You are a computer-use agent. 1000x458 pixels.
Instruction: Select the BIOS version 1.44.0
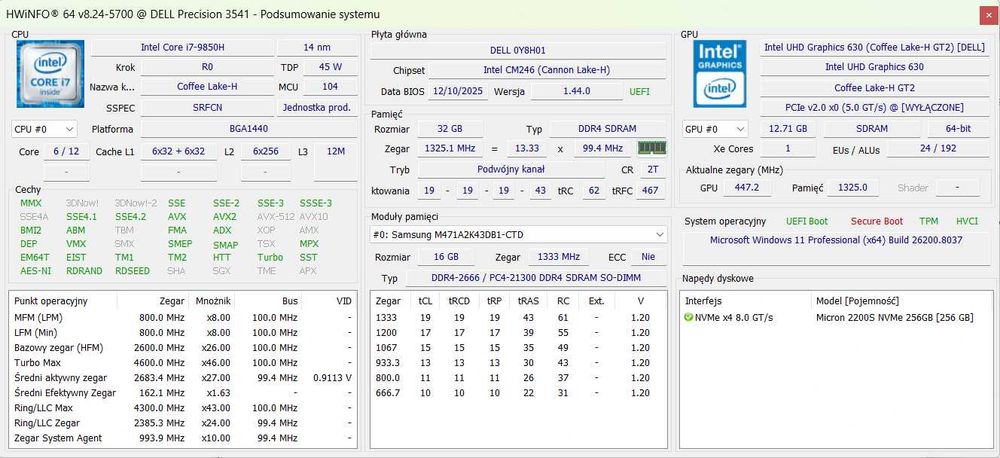point(577,91)
